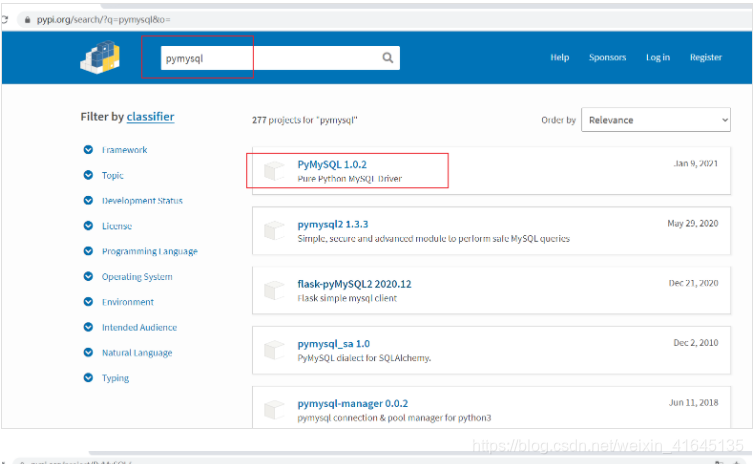Click the padlock icon in address bar
This screenshot has height=464, width=753.
(x=27, y=20)
